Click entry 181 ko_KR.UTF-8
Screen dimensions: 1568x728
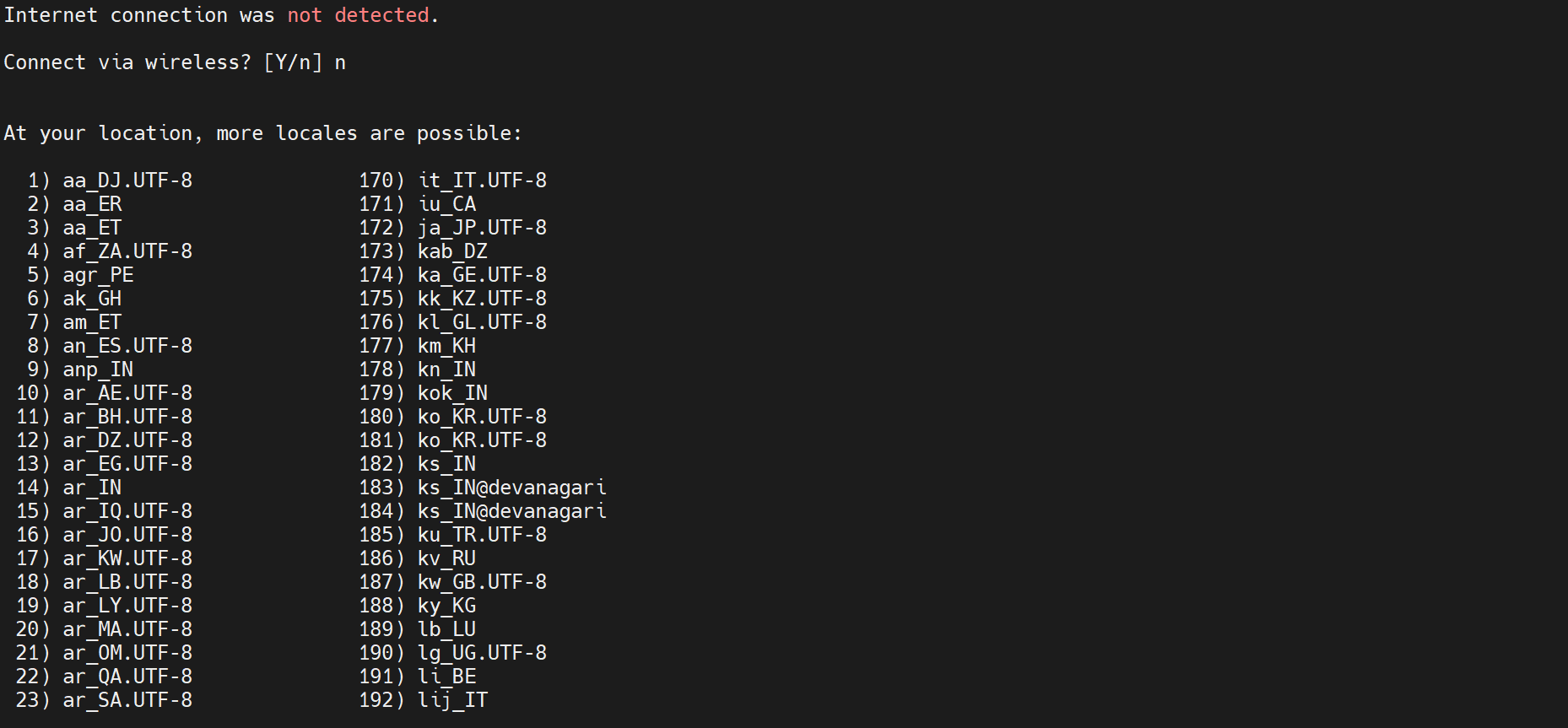click(482, 440)
